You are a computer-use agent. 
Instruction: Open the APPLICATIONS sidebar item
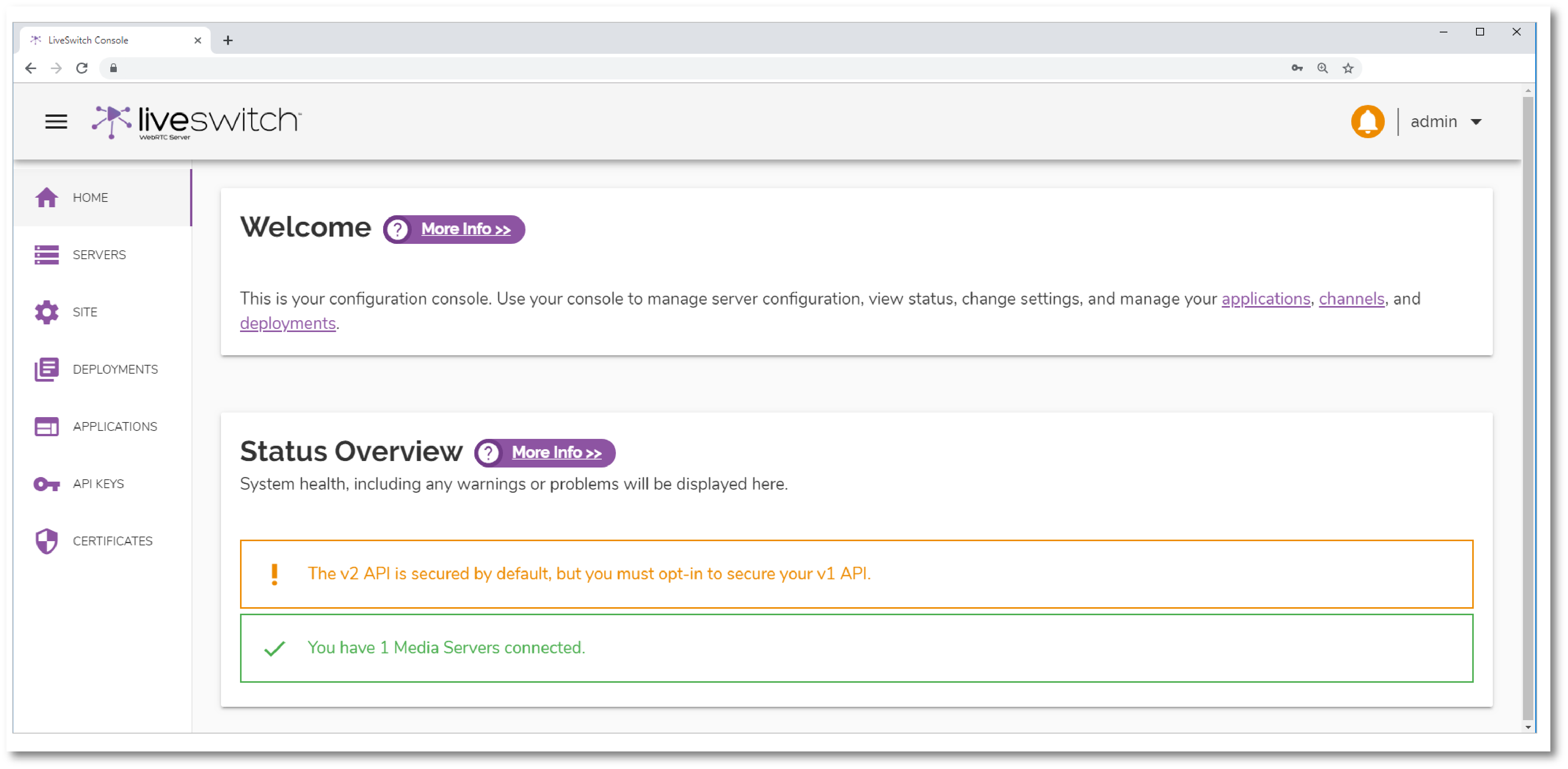[x=115, y=427]
